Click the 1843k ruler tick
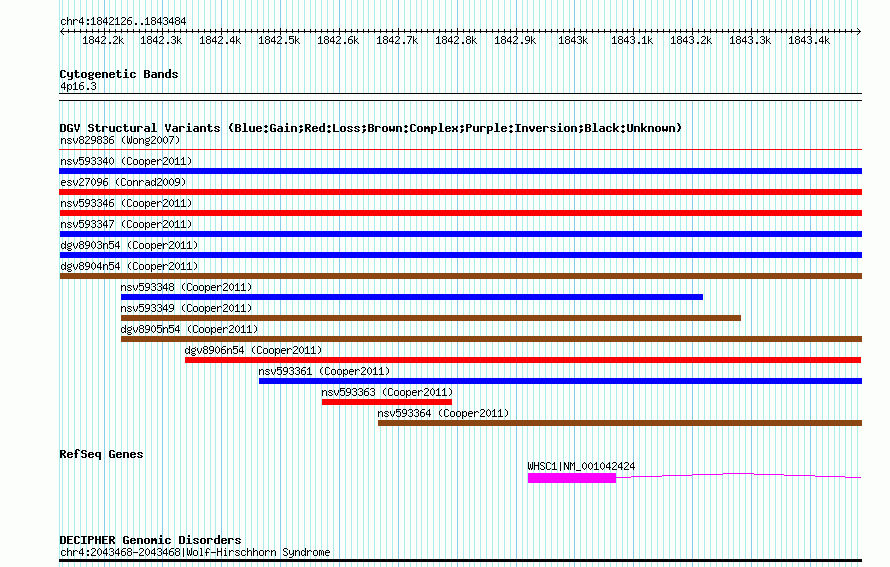This screenshot has width=890, height=567. (573, 40)
